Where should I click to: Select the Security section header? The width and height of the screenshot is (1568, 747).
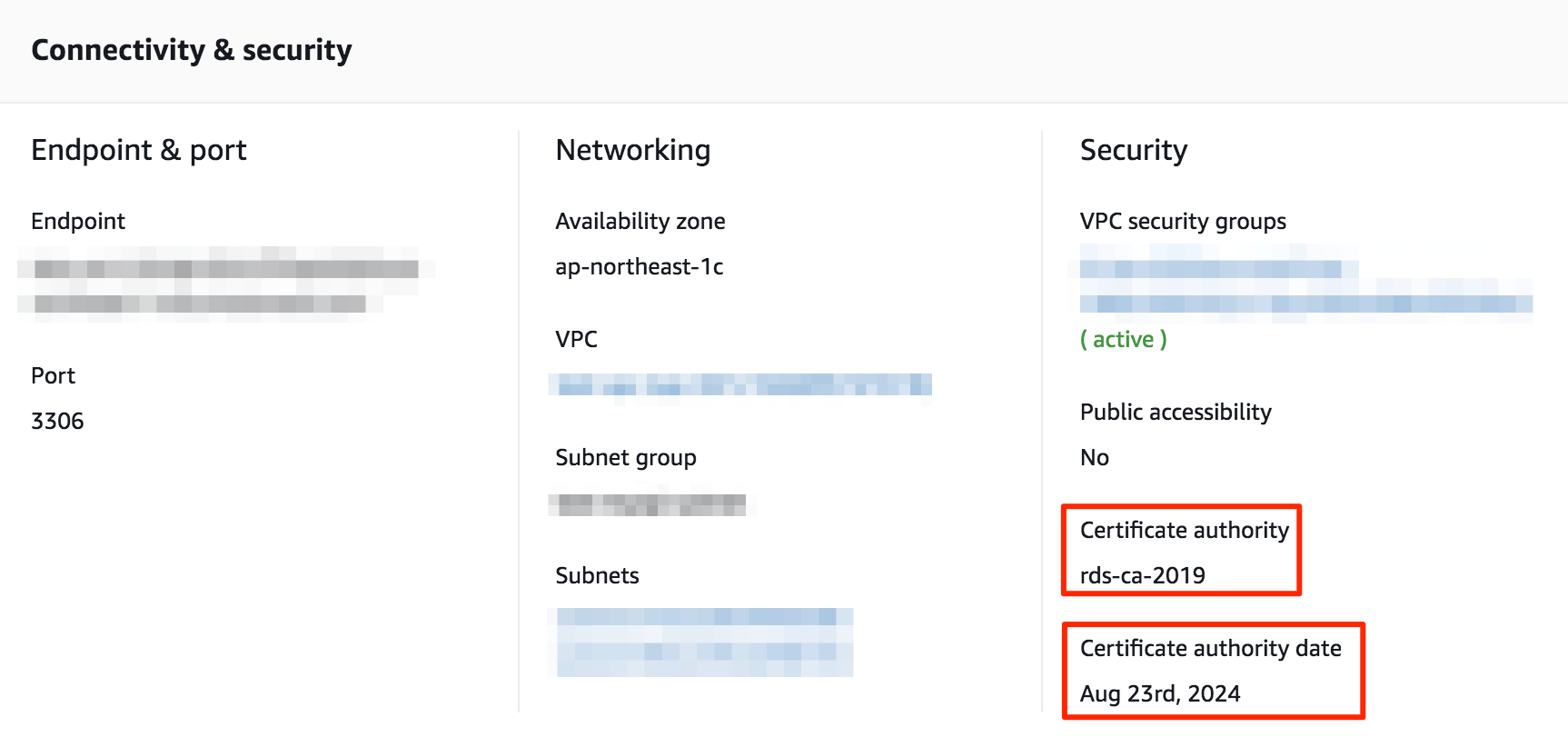click(x=1133, y=150)
